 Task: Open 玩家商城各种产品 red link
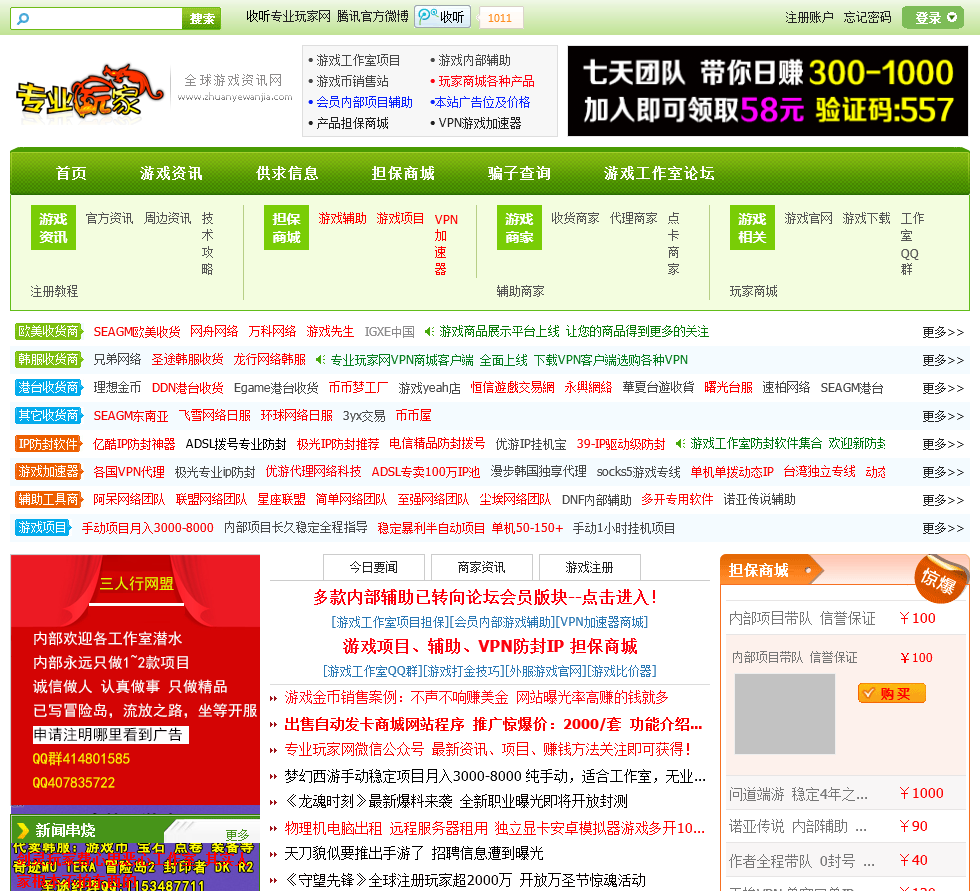pos(486,81)
